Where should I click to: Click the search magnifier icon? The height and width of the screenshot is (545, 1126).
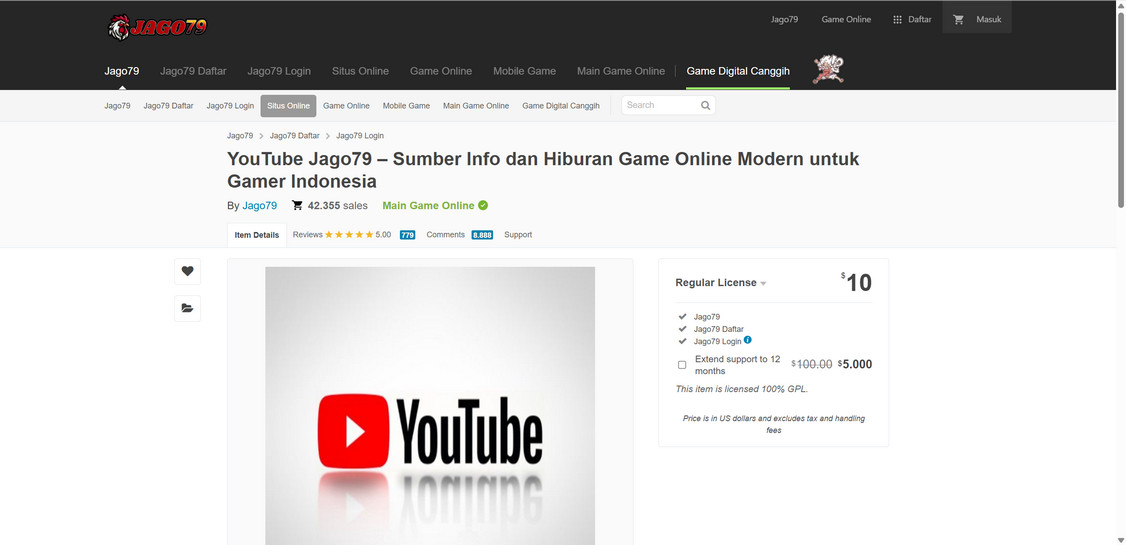(705, 106)
